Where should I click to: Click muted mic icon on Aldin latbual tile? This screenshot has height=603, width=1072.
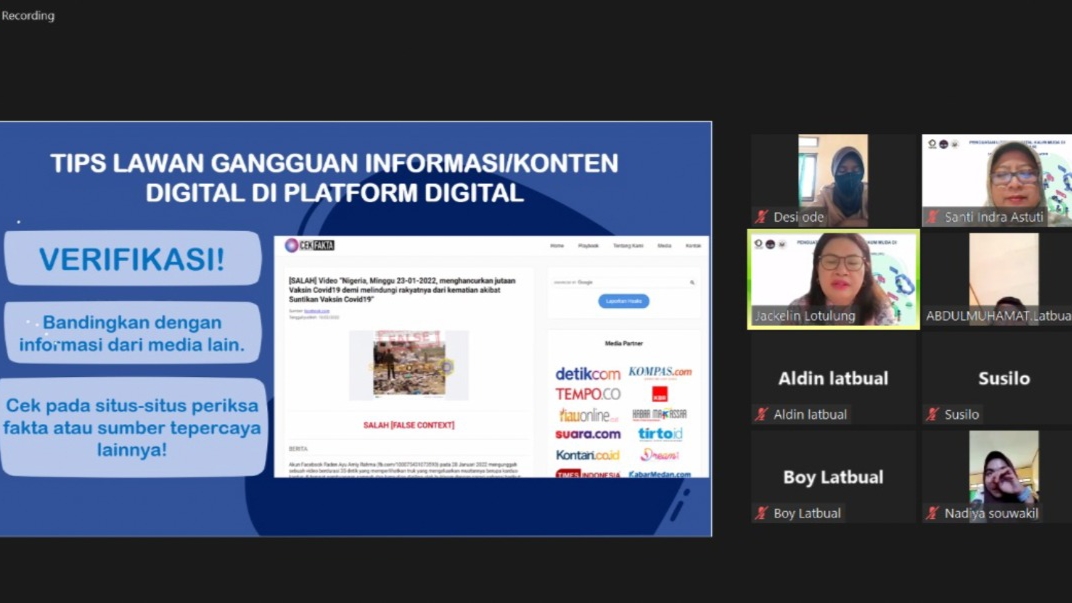point(762,414)
